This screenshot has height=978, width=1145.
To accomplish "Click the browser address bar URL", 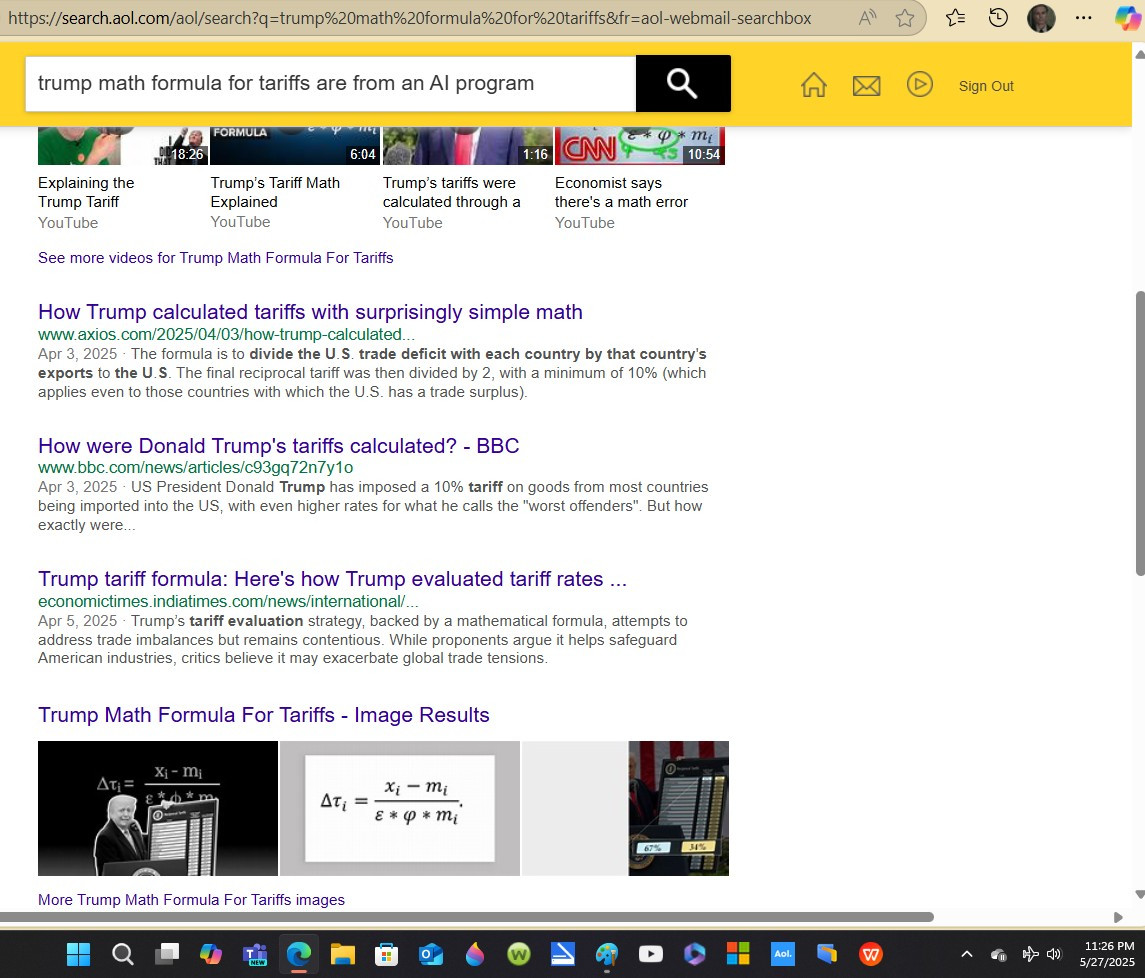I will (x=410, y=18).
